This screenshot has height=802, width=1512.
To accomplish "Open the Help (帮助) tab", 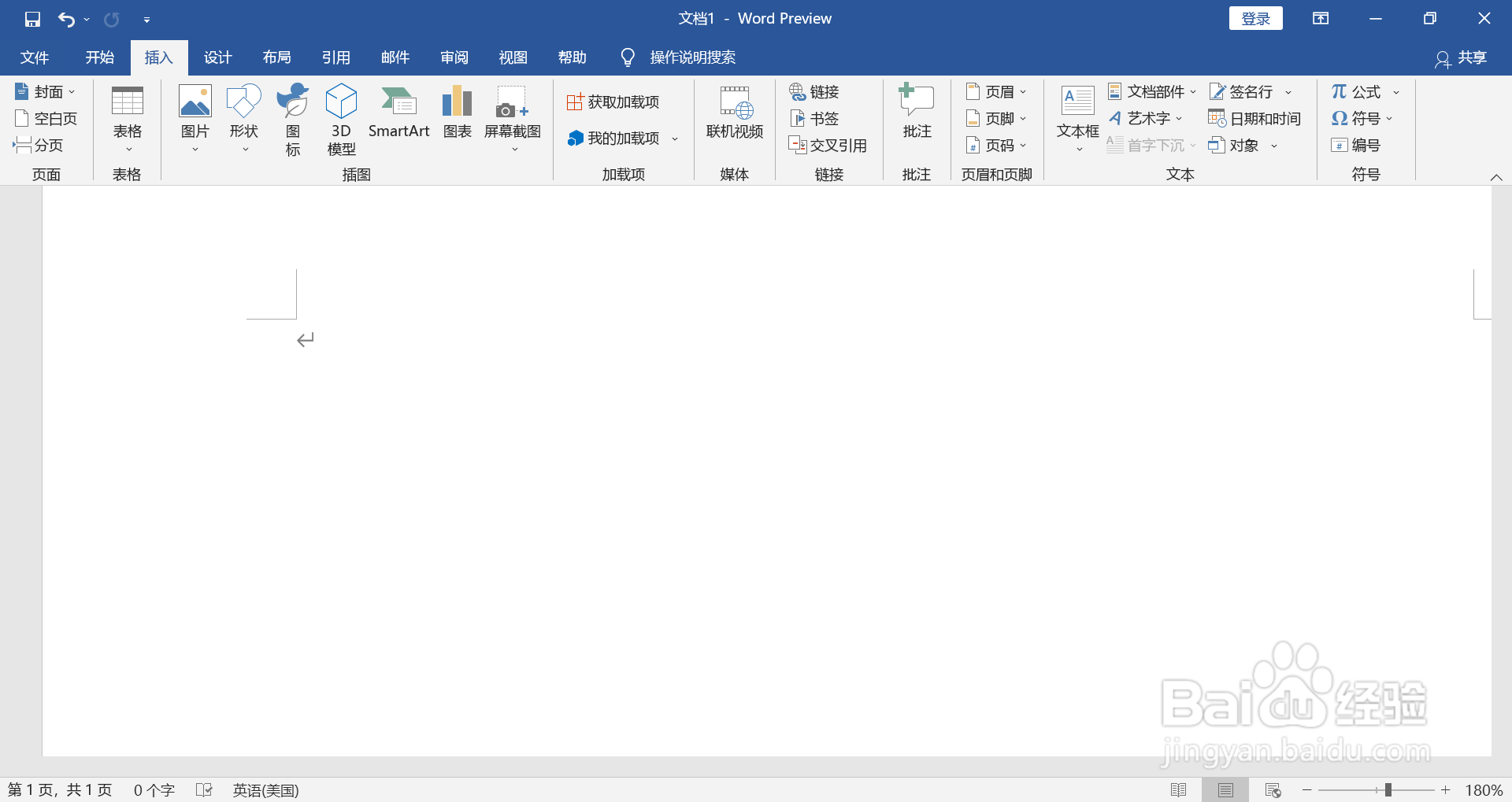I will click(573, 57).
